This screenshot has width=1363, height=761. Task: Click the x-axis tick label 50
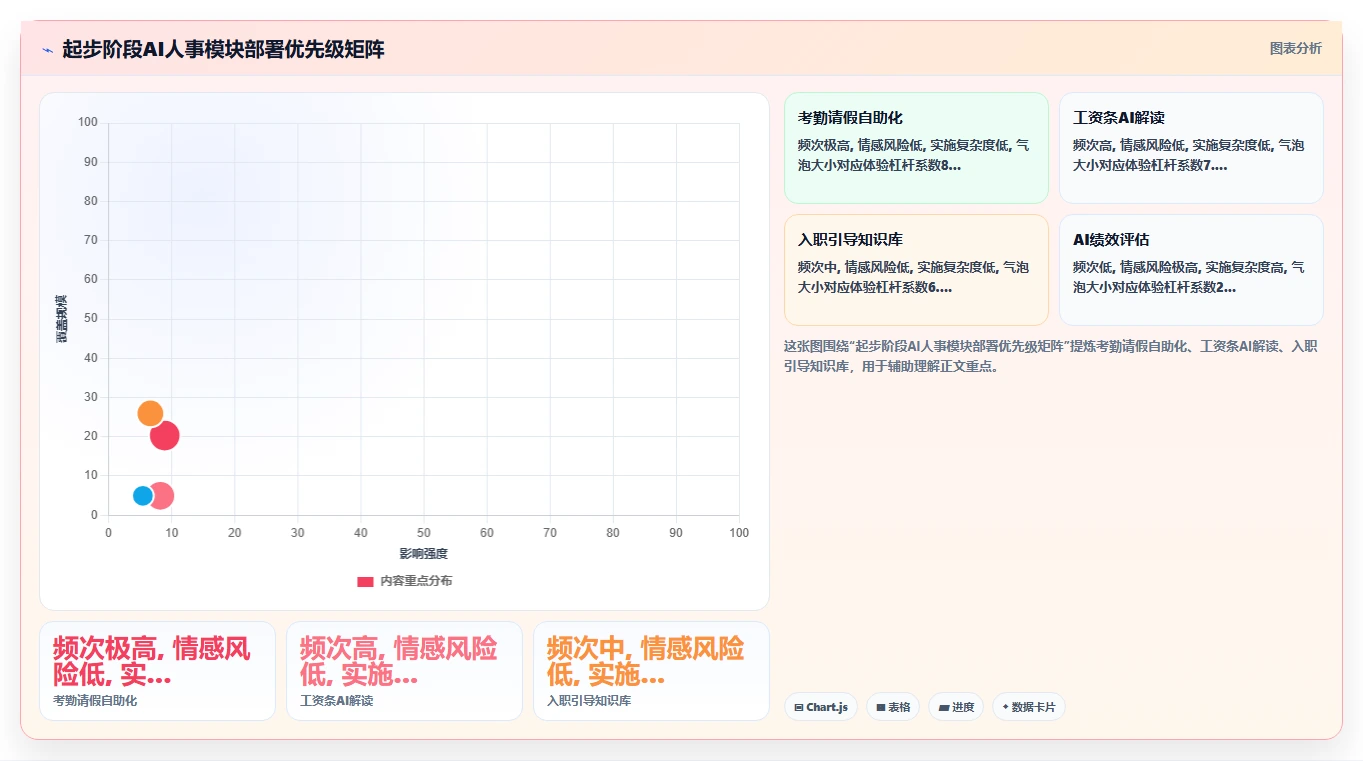coord(424,533)
